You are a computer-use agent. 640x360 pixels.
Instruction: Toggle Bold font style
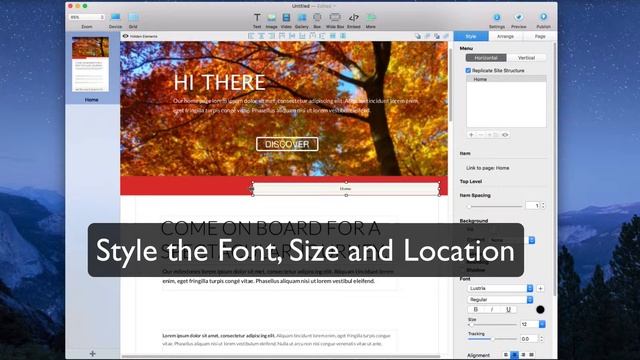point(476,309)
